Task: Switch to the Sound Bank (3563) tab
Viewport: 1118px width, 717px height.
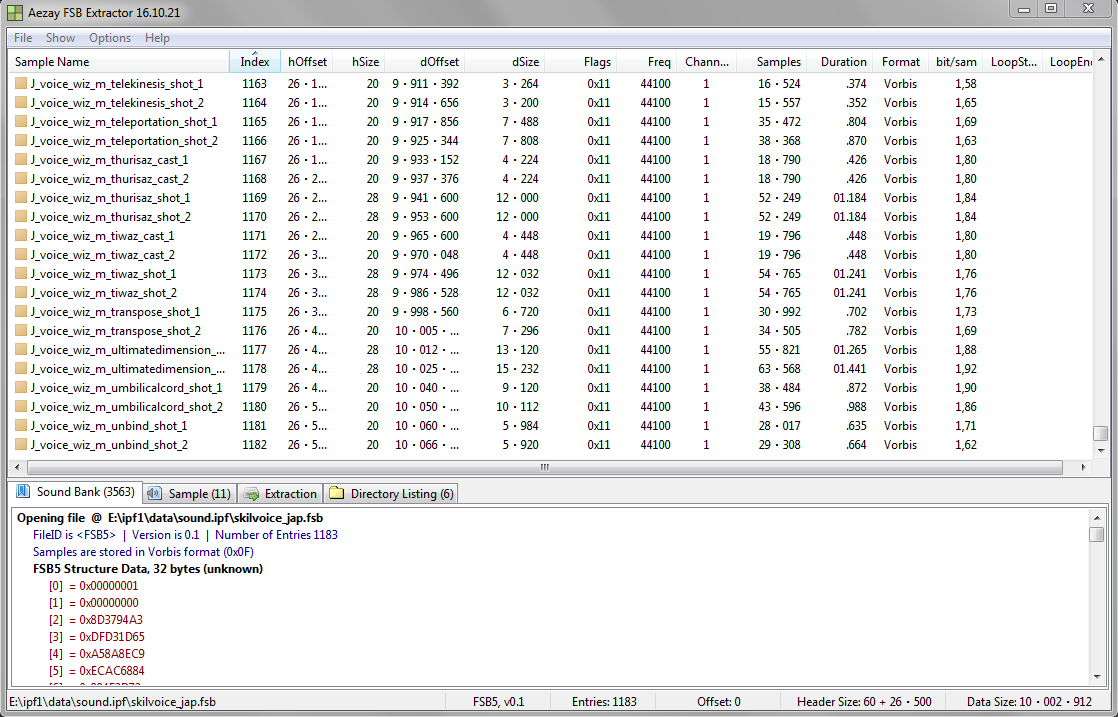Action: click(76, 492)
